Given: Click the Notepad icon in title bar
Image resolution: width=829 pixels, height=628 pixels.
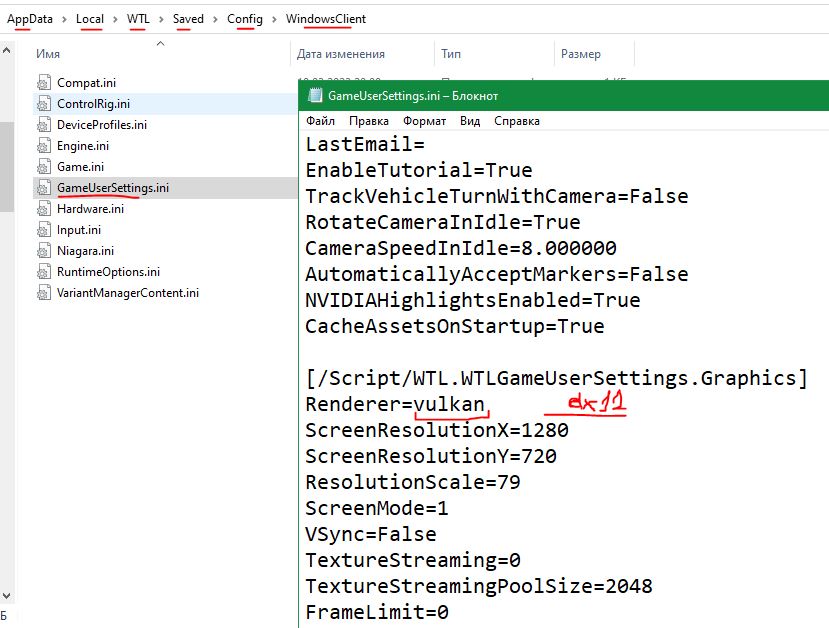Looking at the screenshot, I should tap(315, 96).
